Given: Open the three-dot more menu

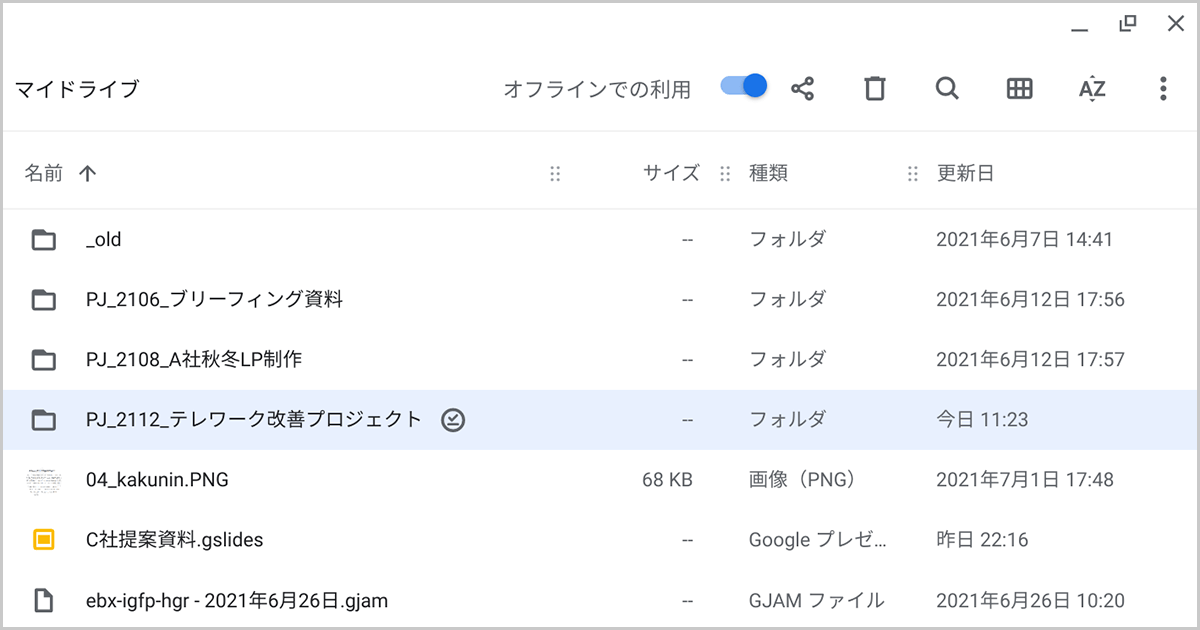Looking at the screenshot, I should pos(1163,89).
